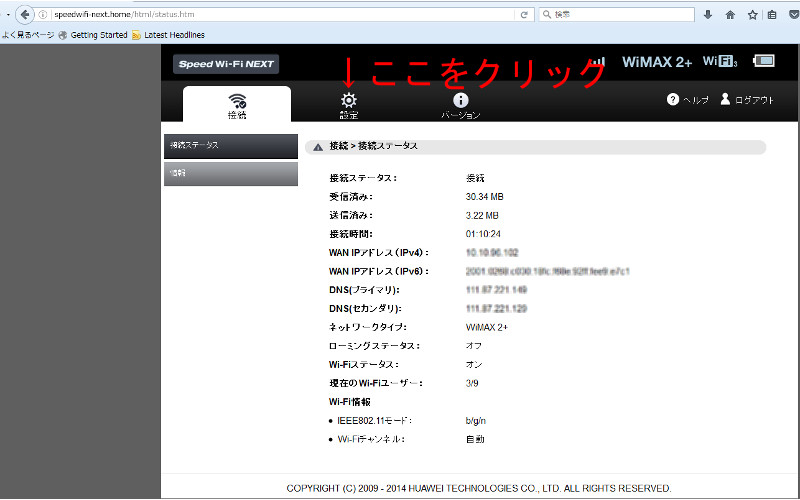800x500 pixels.
Task: Click the 接続 > 接続ステータス breadcrumb text
Action: point(373,146)
